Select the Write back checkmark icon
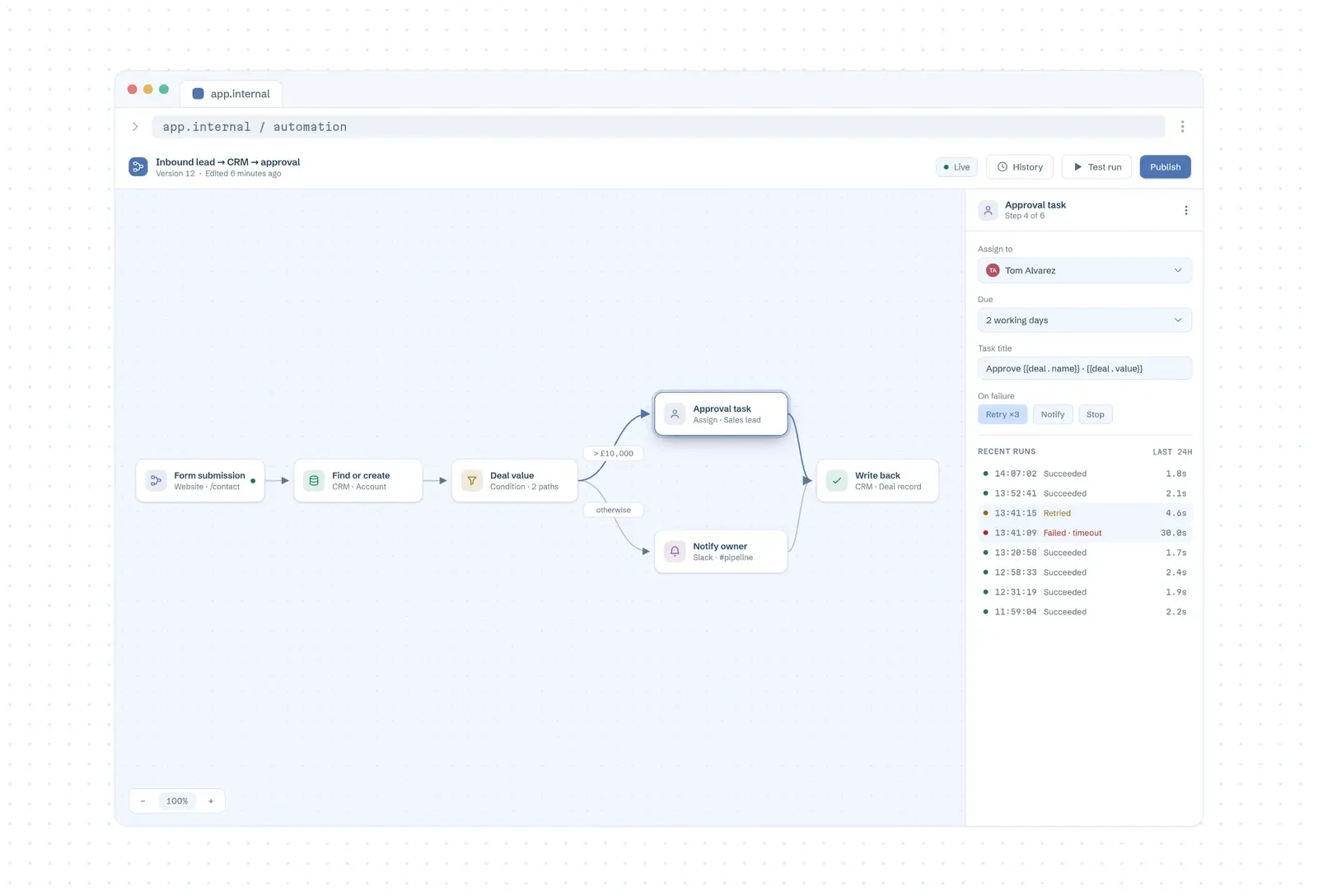1318x896 pixels. click(837, 480)
